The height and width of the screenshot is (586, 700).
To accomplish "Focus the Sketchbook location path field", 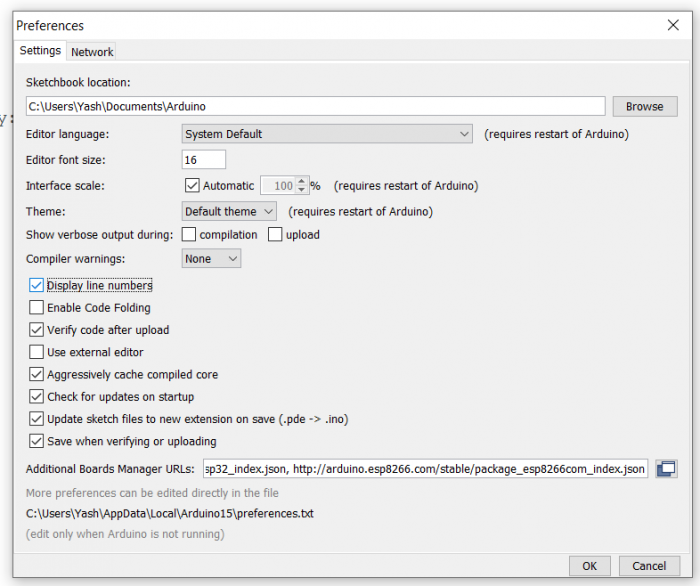I will pos(315,106).
